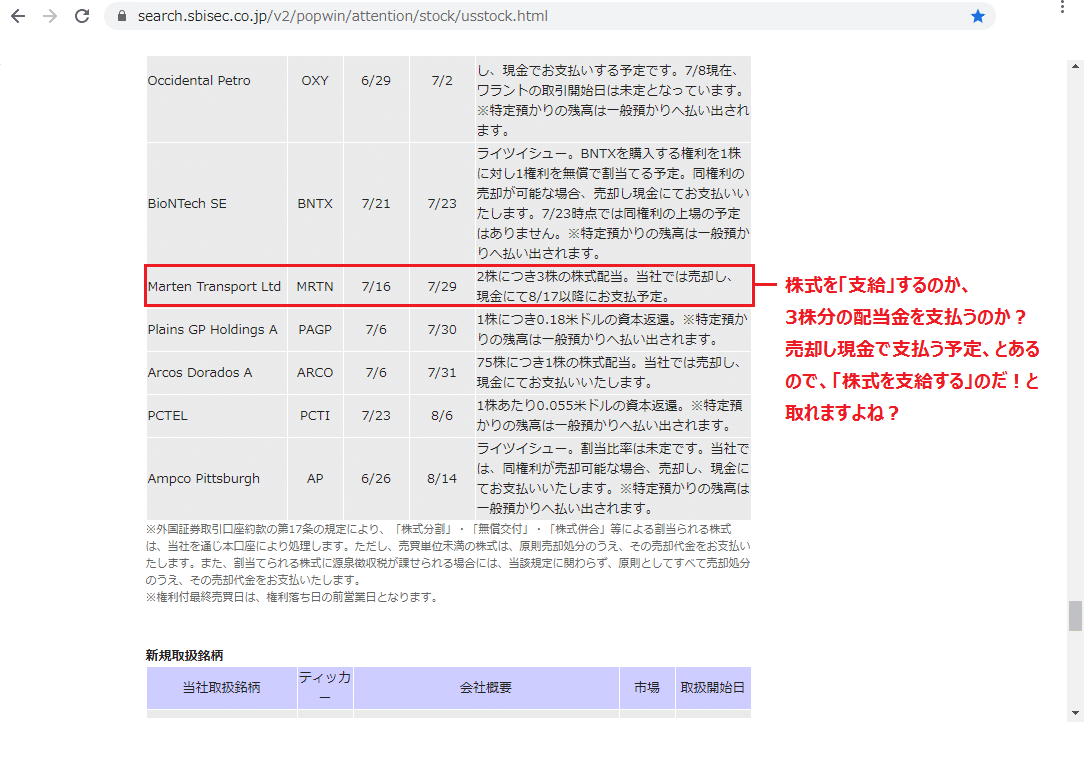The image size is (1088, 772).
Task: Reload the page with the refresh icon
Action: click(82, 16)
